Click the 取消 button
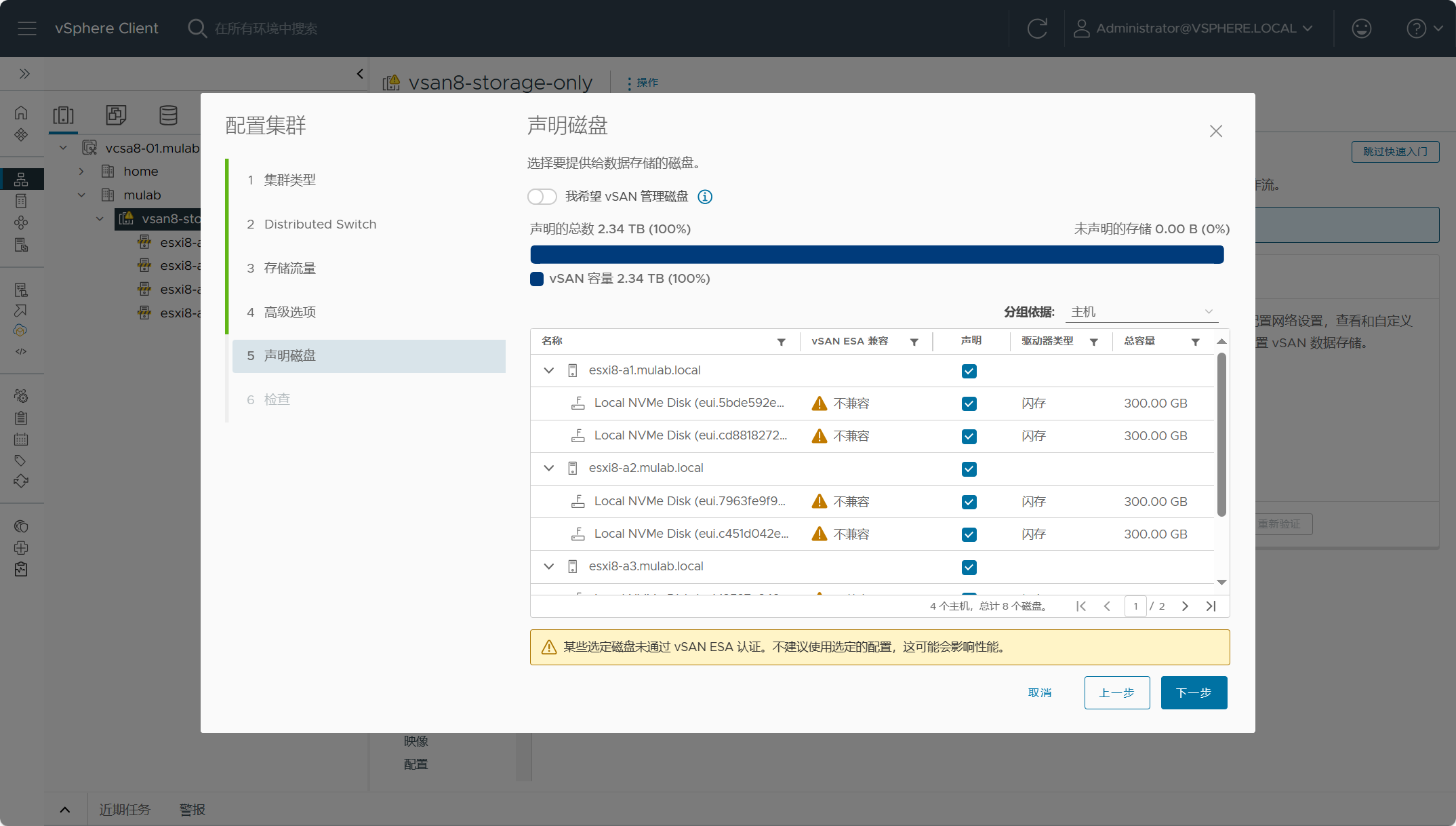The width and height of the screenshot is (1456, 826). pyautogui.click(x=1040, y=693)
